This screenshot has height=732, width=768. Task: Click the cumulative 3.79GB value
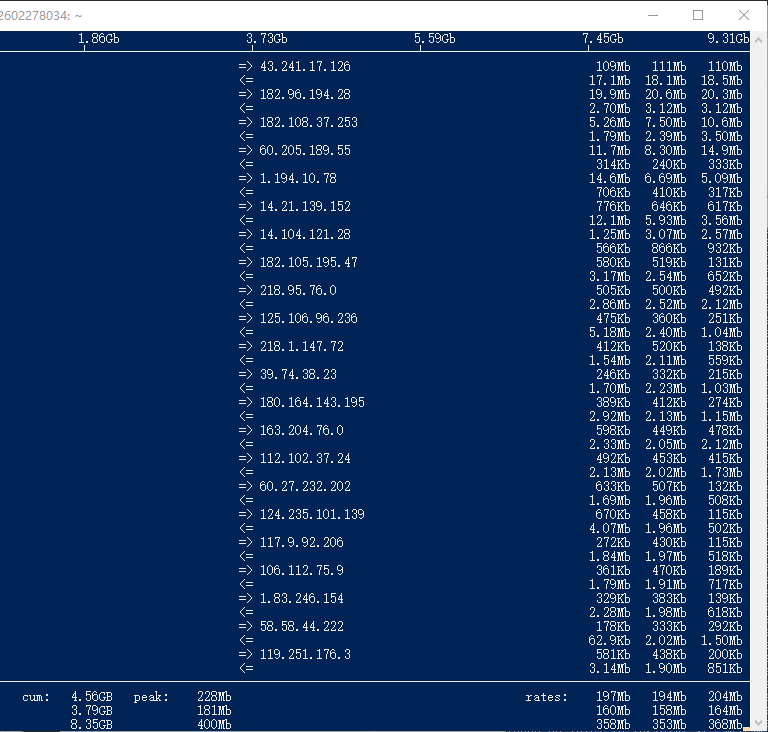tap(92, 710)
